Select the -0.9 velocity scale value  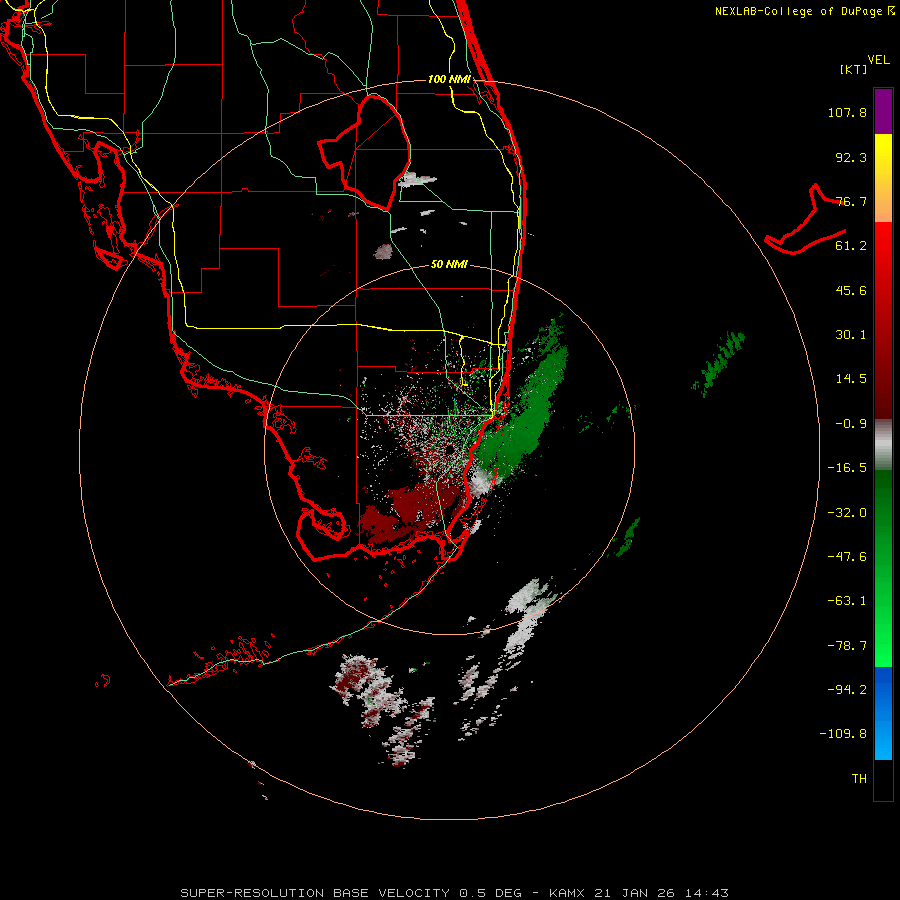coord(851,424)
